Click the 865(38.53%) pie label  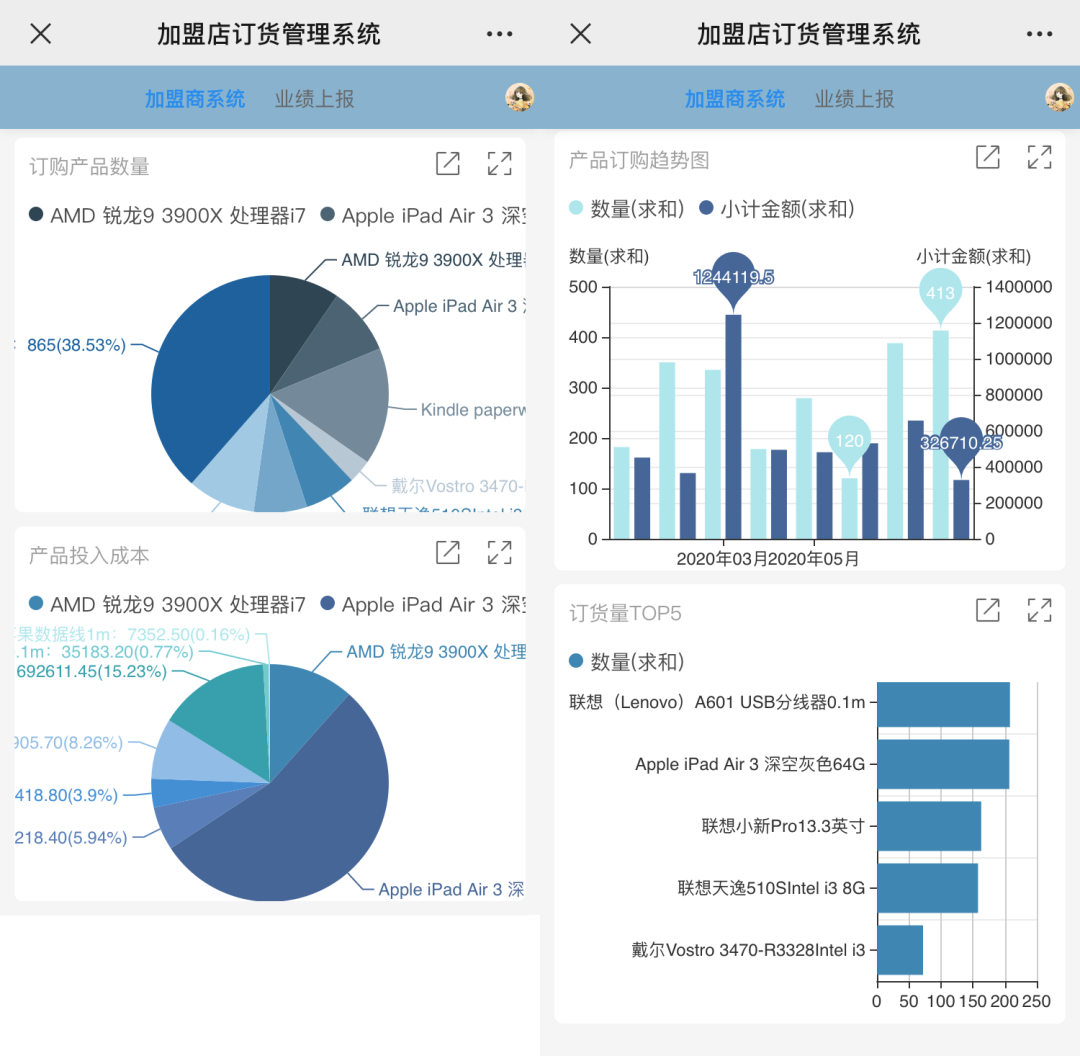click(x=76, y=345)
